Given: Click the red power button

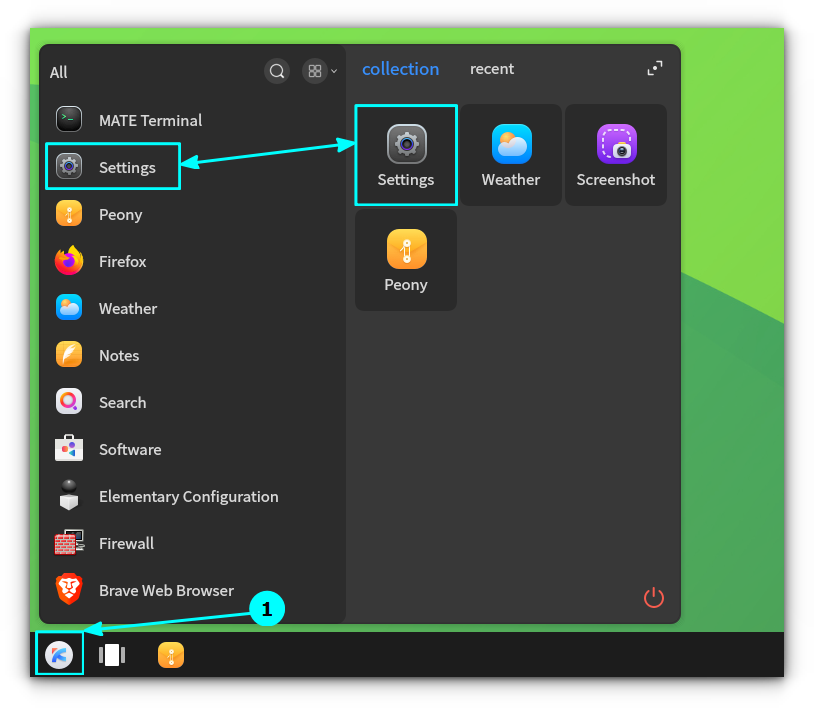Looking at the screenshot, I should [654, 598].
